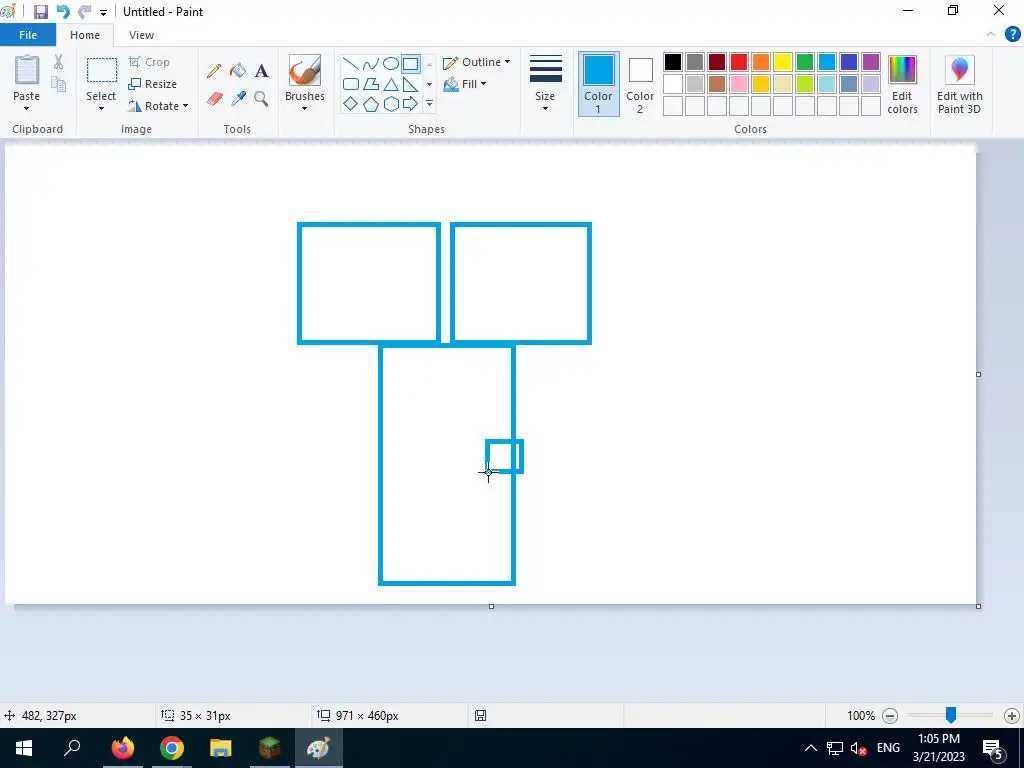Open Windows Start menu
Viewport: 1024px width, 768px height.
pos(24,748)
